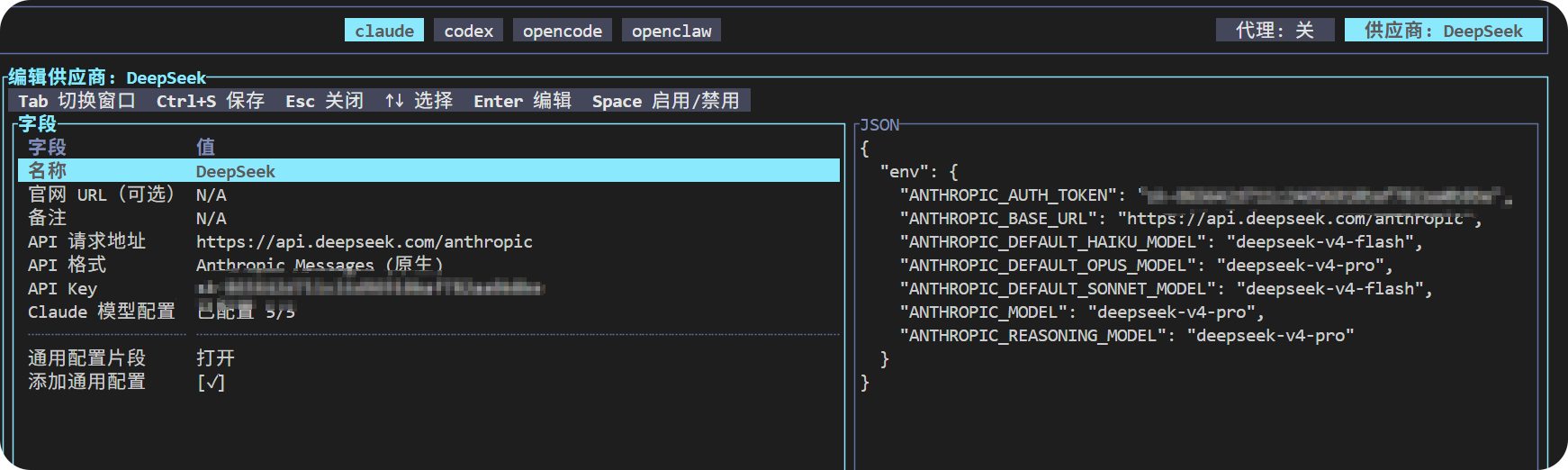Toggle the 代理: 关 proxy indicator
Image resolution: width=1568 pixels, height=470 pixels.
tap(1275, 31)
